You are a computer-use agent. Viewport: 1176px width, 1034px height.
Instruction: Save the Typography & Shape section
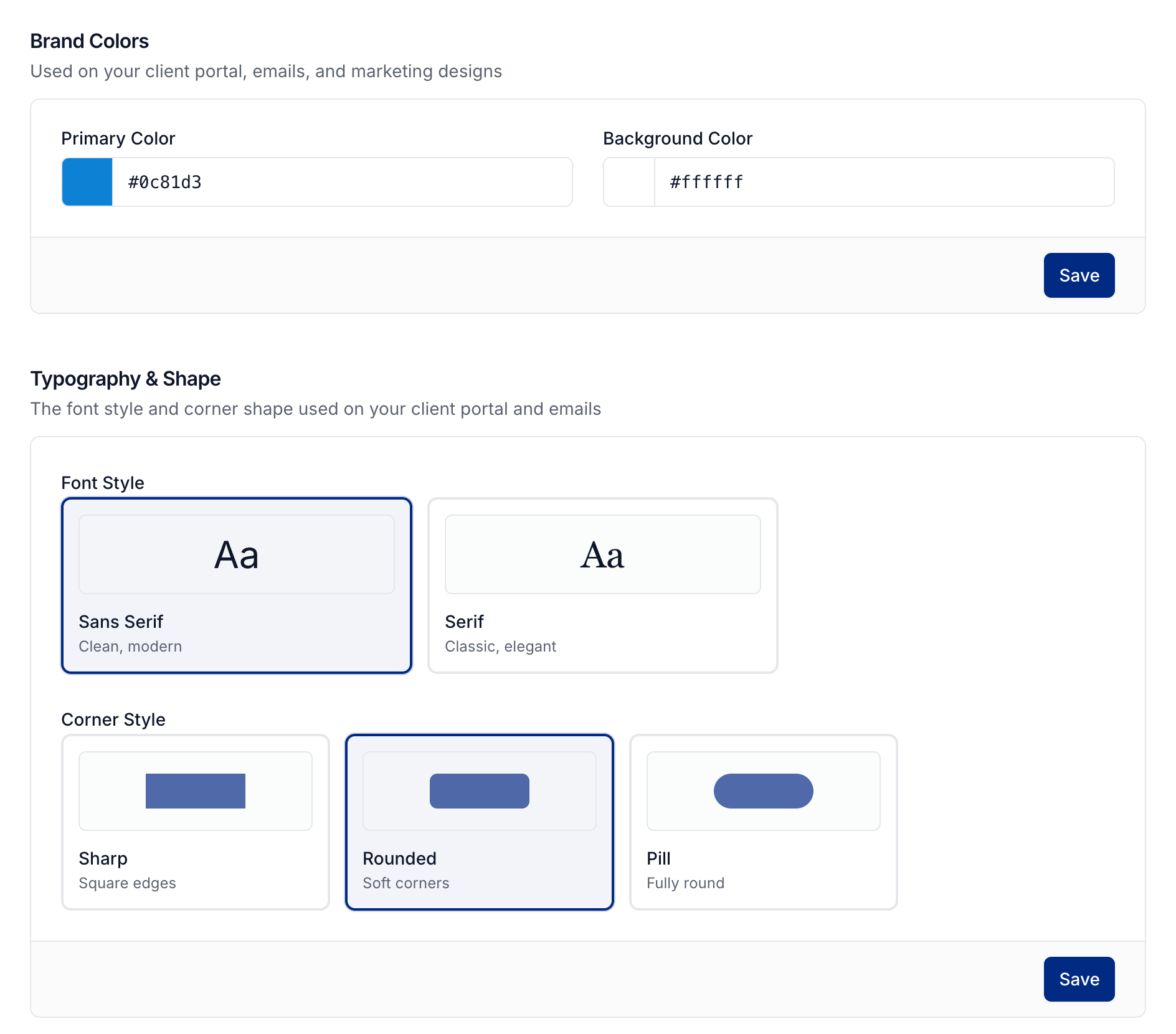1079,979
